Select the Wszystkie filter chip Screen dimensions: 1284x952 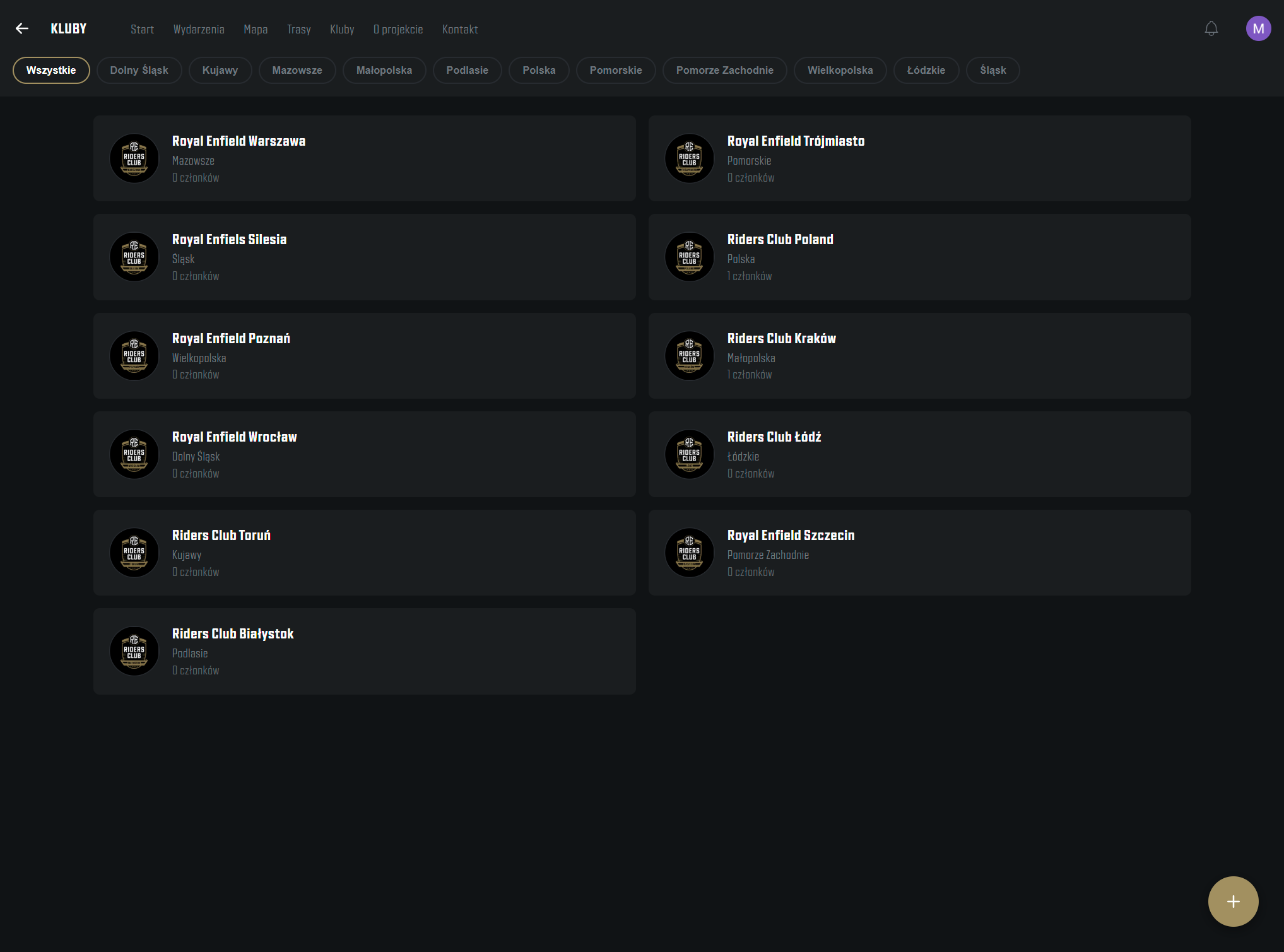coord(51,70)
